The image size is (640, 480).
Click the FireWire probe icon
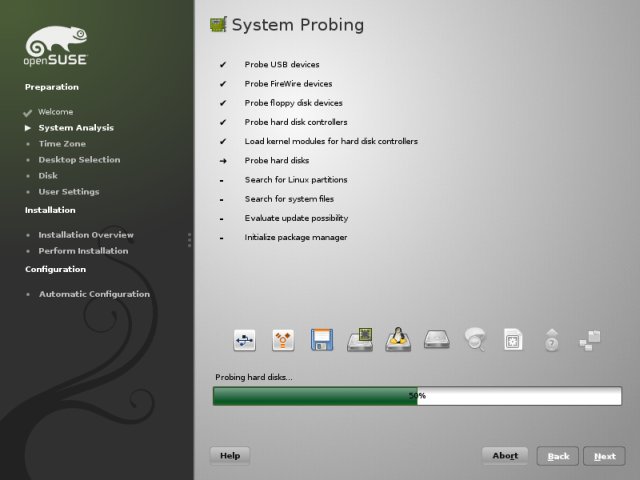click(283, 340)
